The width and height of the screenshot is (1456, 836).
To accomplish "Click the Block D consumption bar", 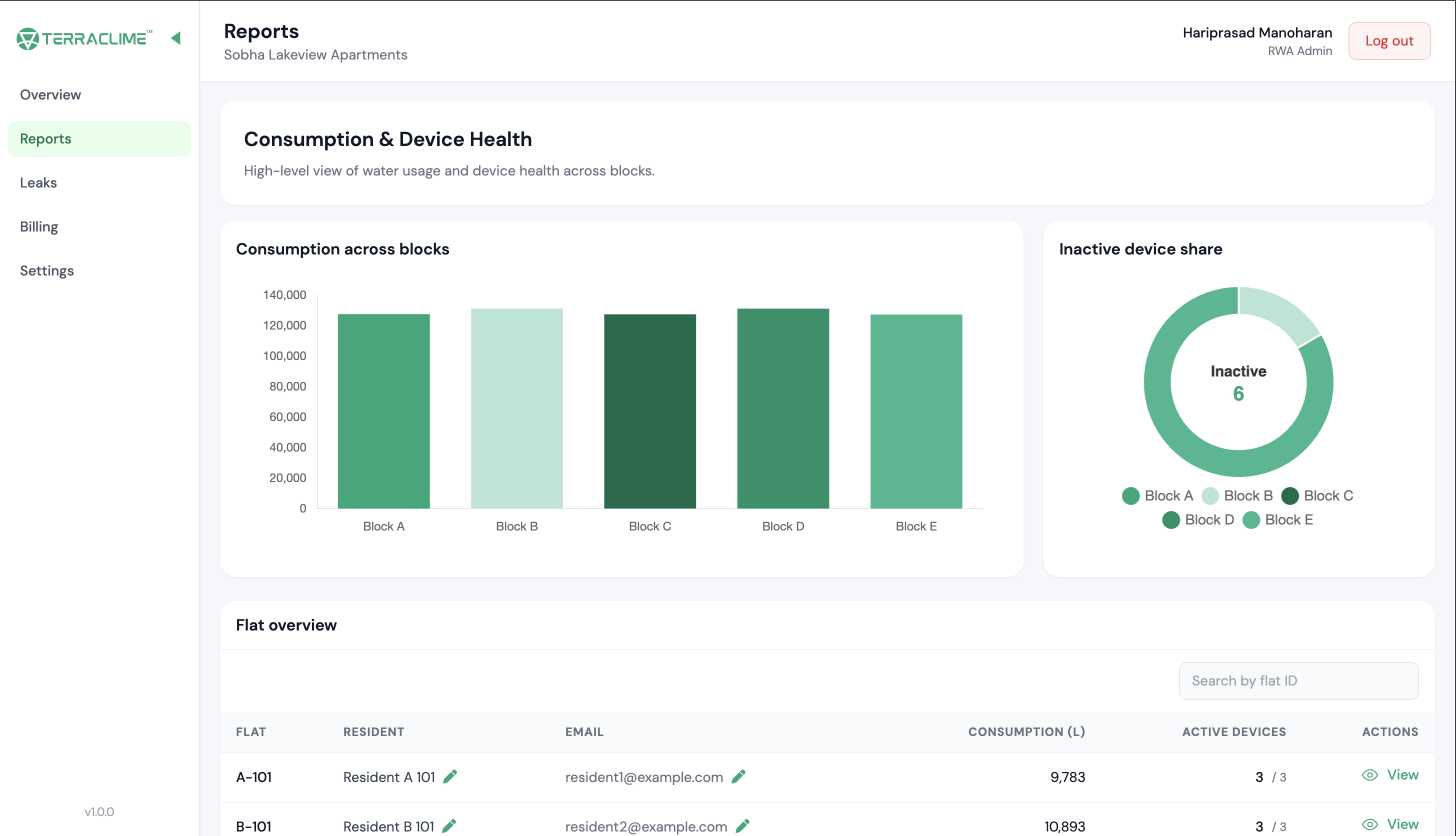I will (x=783, y=408).
